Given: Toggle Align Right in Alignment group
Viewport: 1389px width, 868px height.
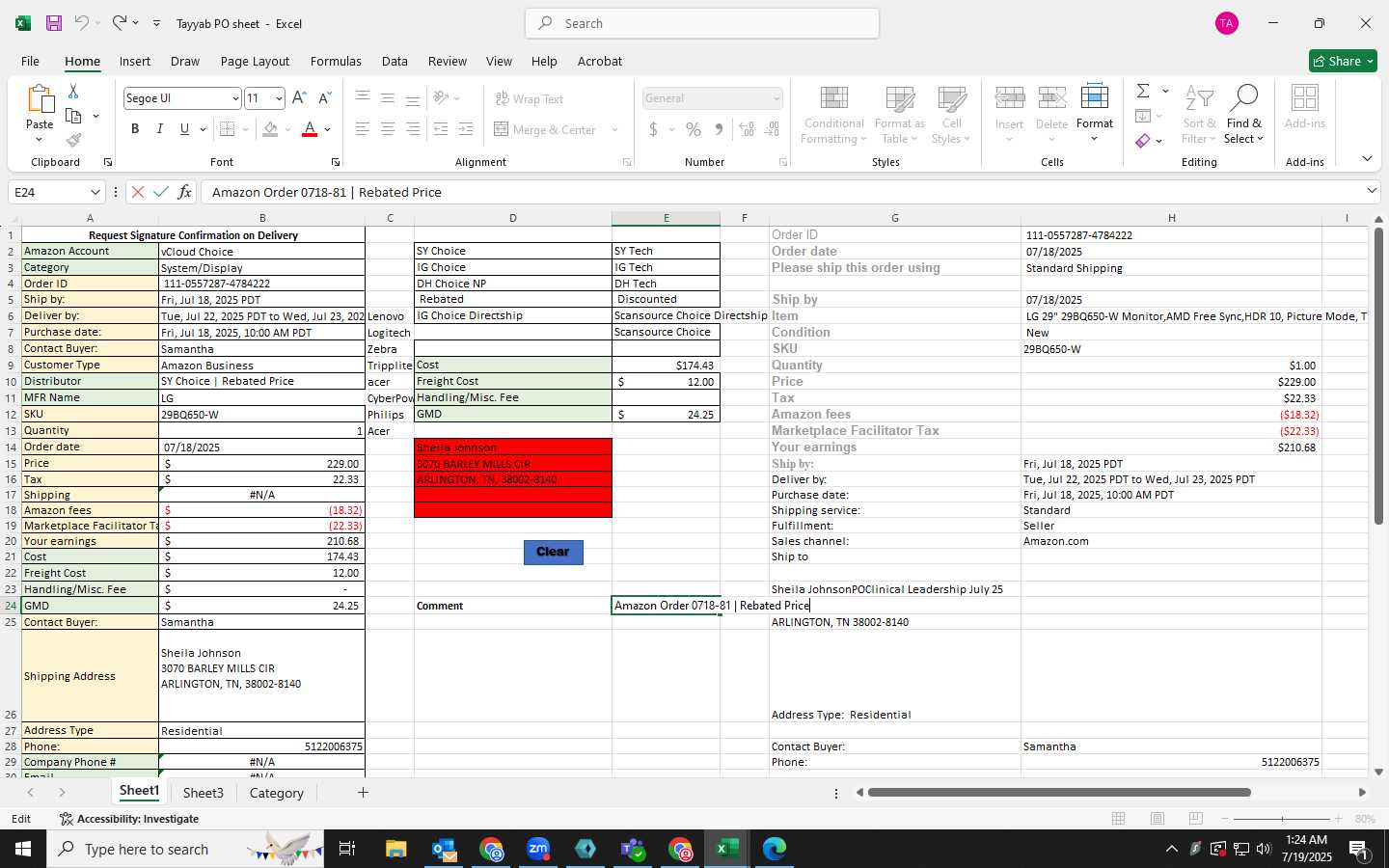Looking at the screenshot, I should point(413,129).
